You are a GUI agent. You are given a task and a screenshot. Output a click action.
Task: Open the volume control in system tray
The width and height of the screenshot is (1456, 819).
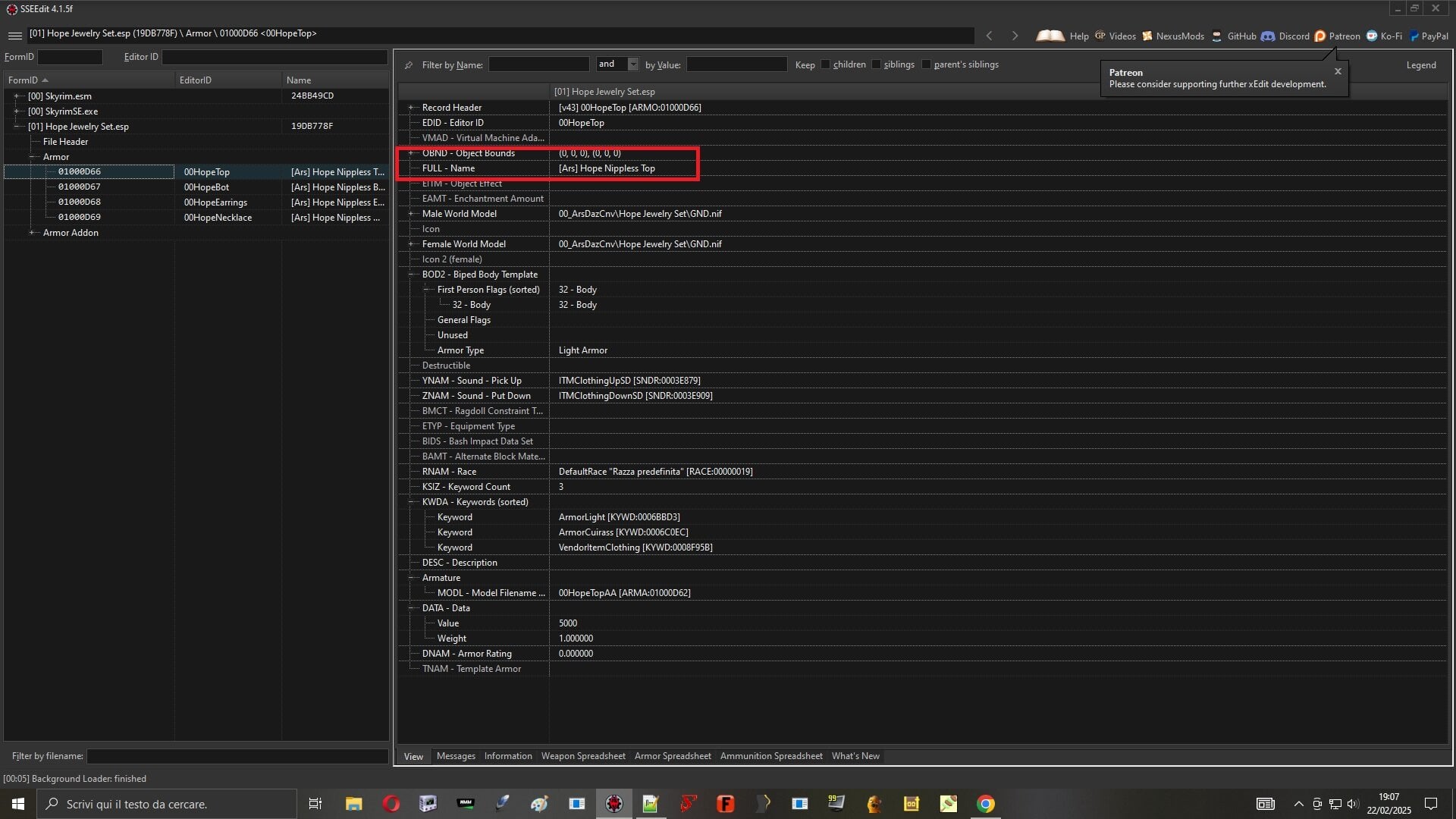tap(1353, 804)
